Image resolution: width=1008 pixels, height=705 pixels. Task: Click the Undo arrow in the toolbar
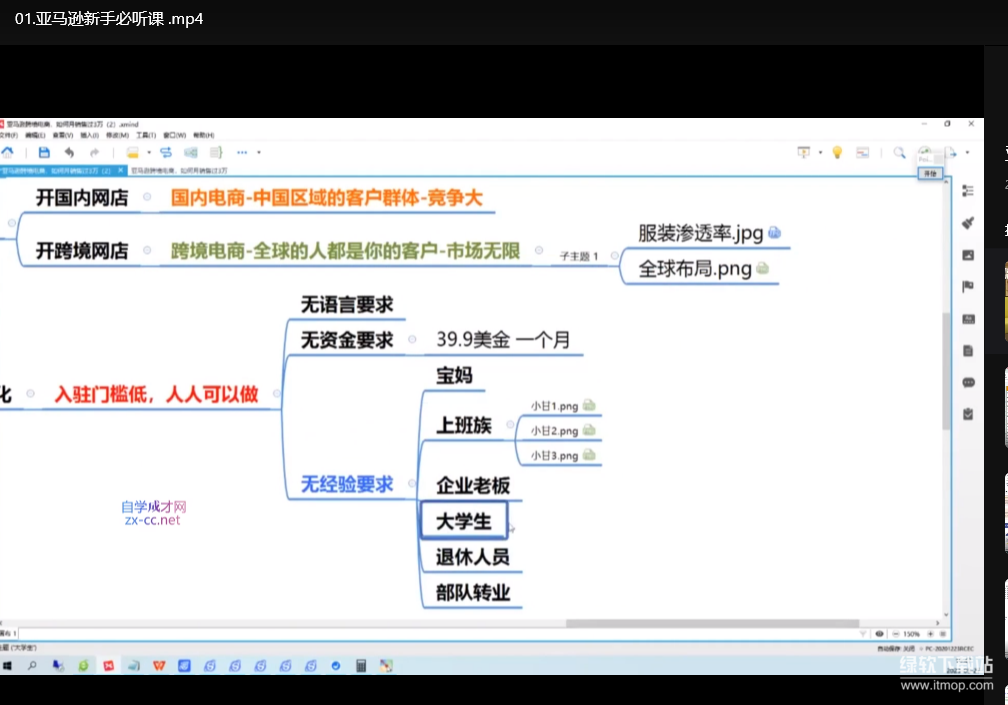tap(69, 153)
